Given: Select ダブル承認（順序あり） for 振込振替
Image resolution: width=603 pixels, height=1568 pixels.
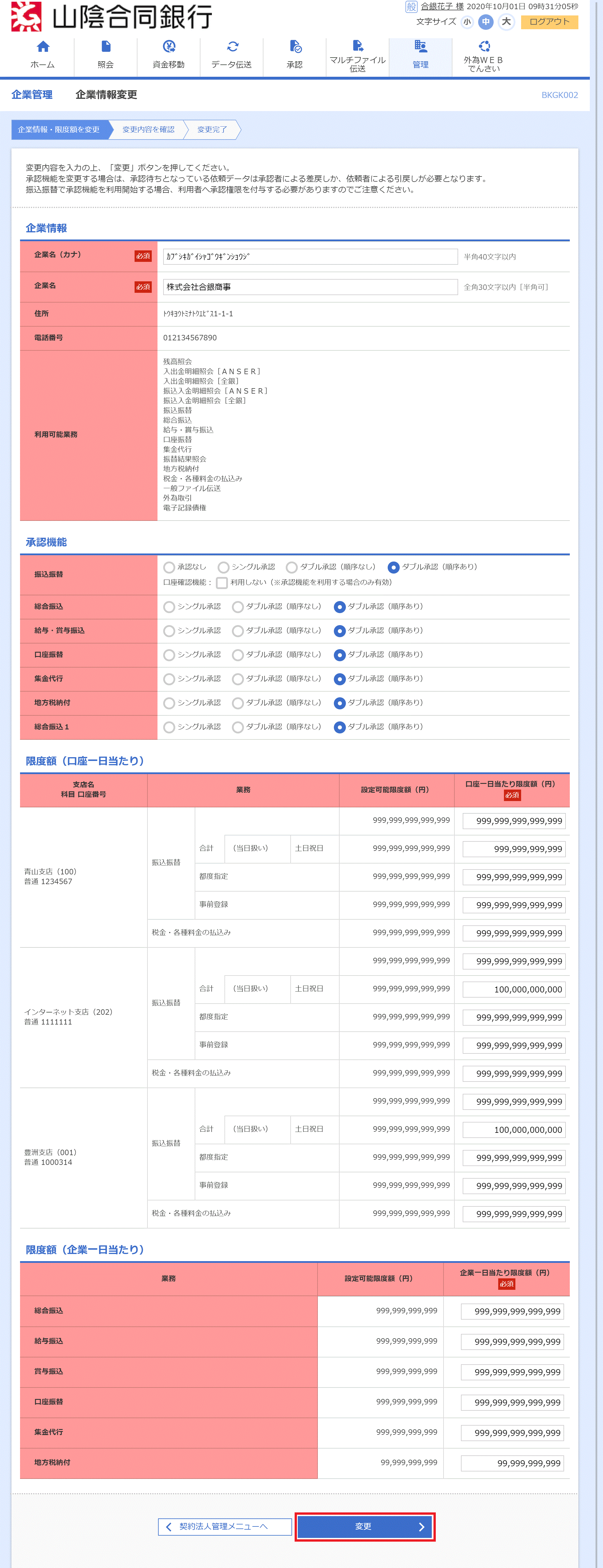Looking at the screenshot, I should coord(394,567).
